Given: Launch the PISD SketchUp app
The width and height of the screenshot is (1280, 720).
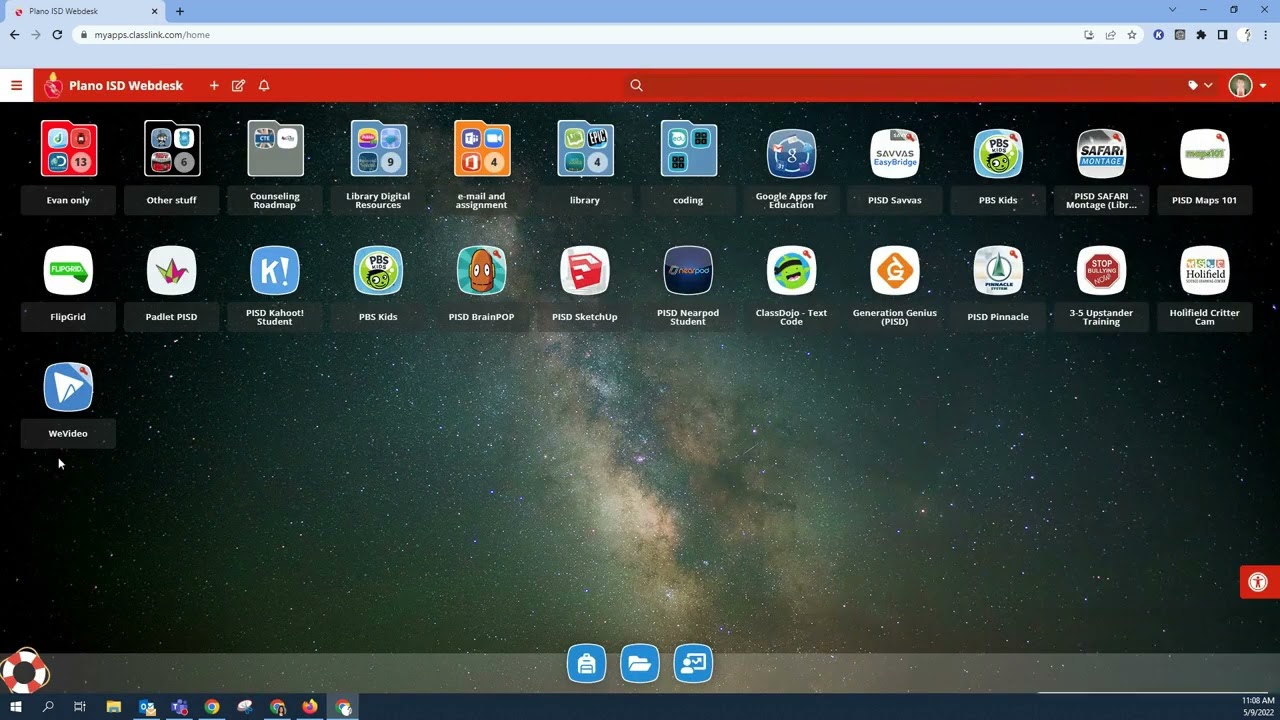Looking at the screenshot, I should 585,271.
